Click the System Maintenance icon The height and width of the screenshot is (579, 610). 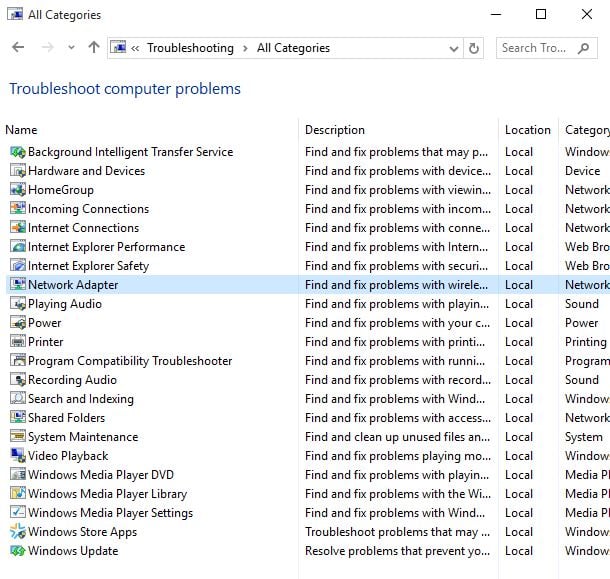coord(18,437)
